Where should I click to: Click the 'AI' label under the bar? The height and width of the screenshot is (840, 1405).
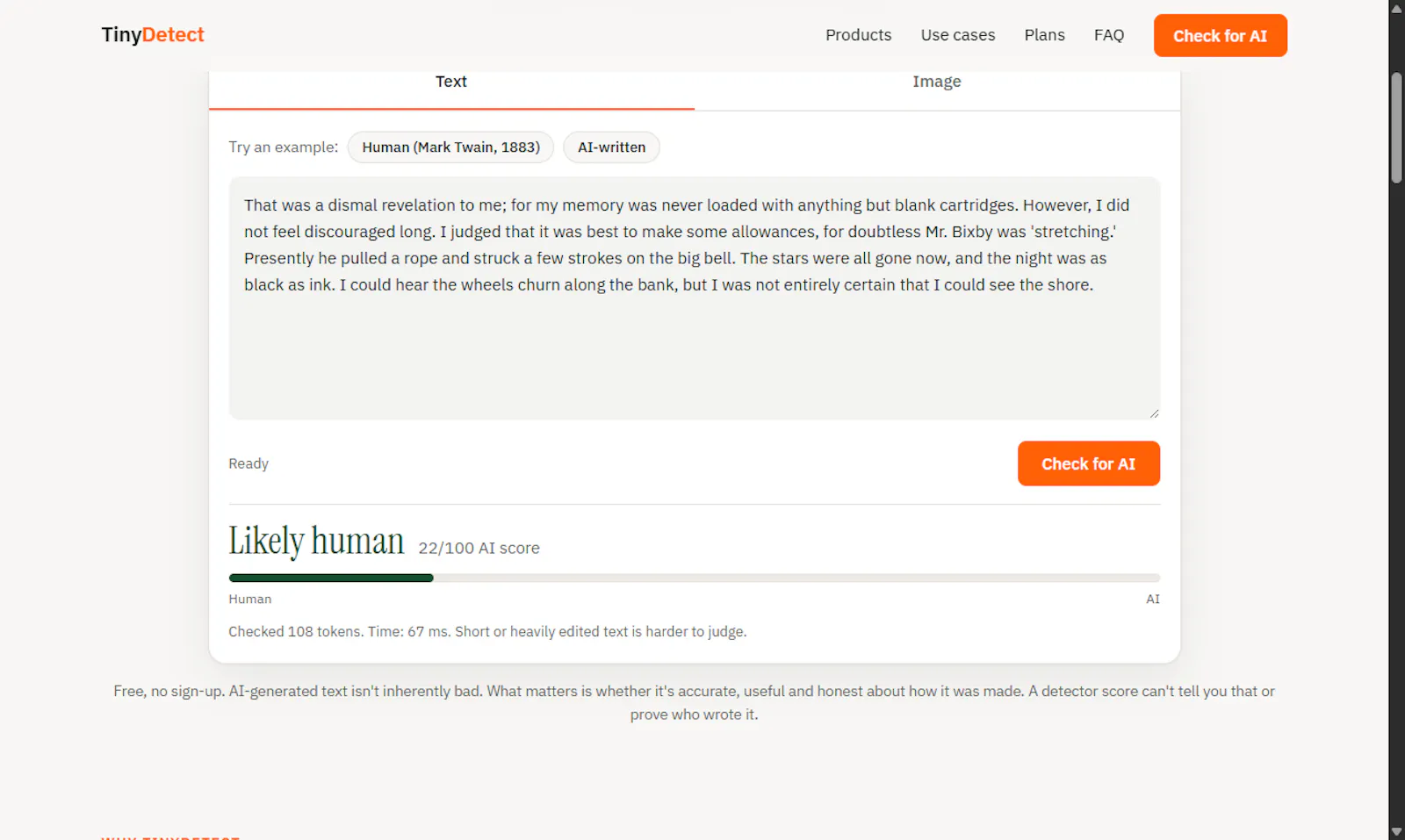1153,599
